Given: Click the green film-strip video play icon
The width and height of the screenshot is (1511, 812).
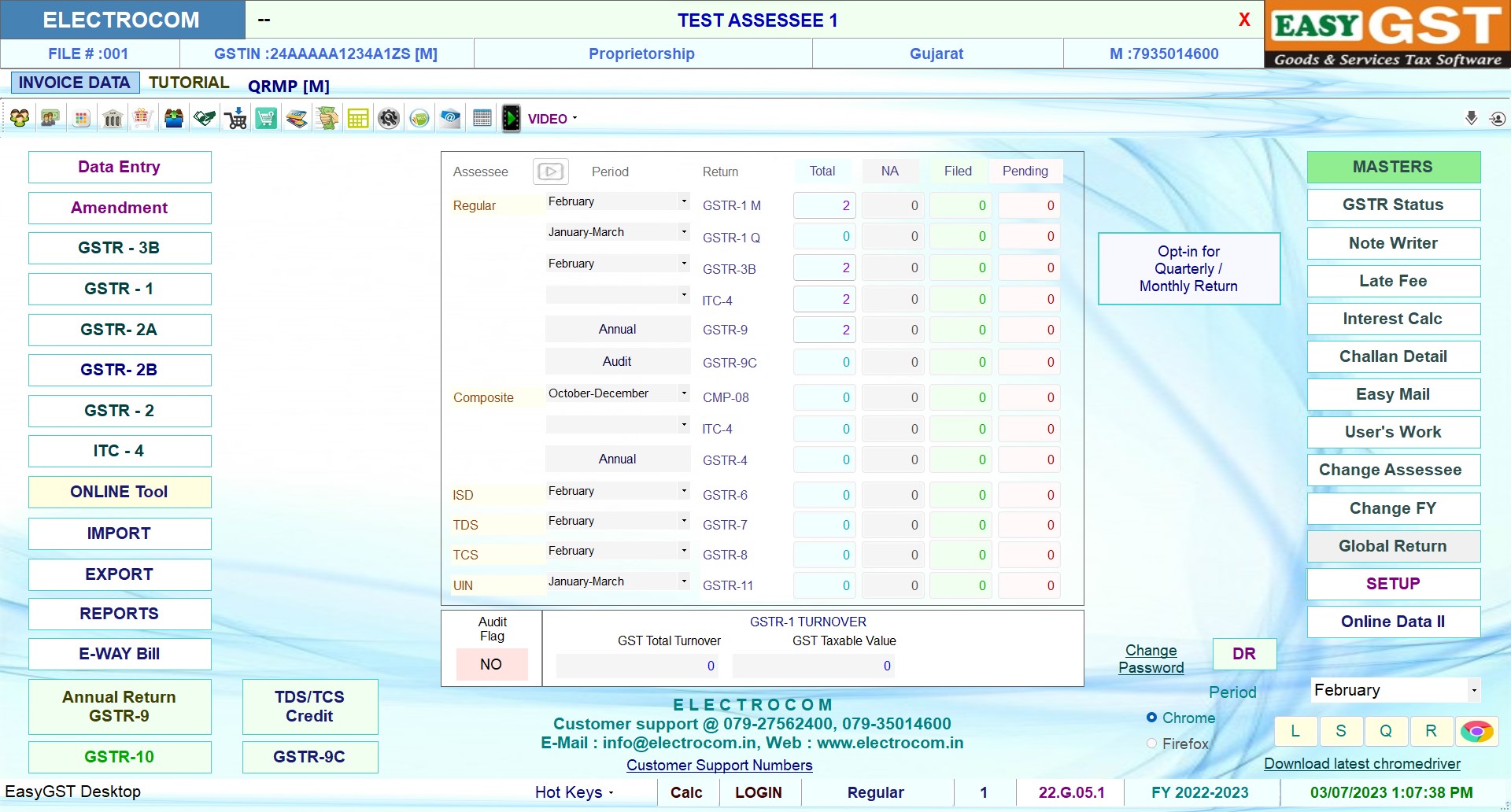Looking at the screenshot, I should (512, 119).
